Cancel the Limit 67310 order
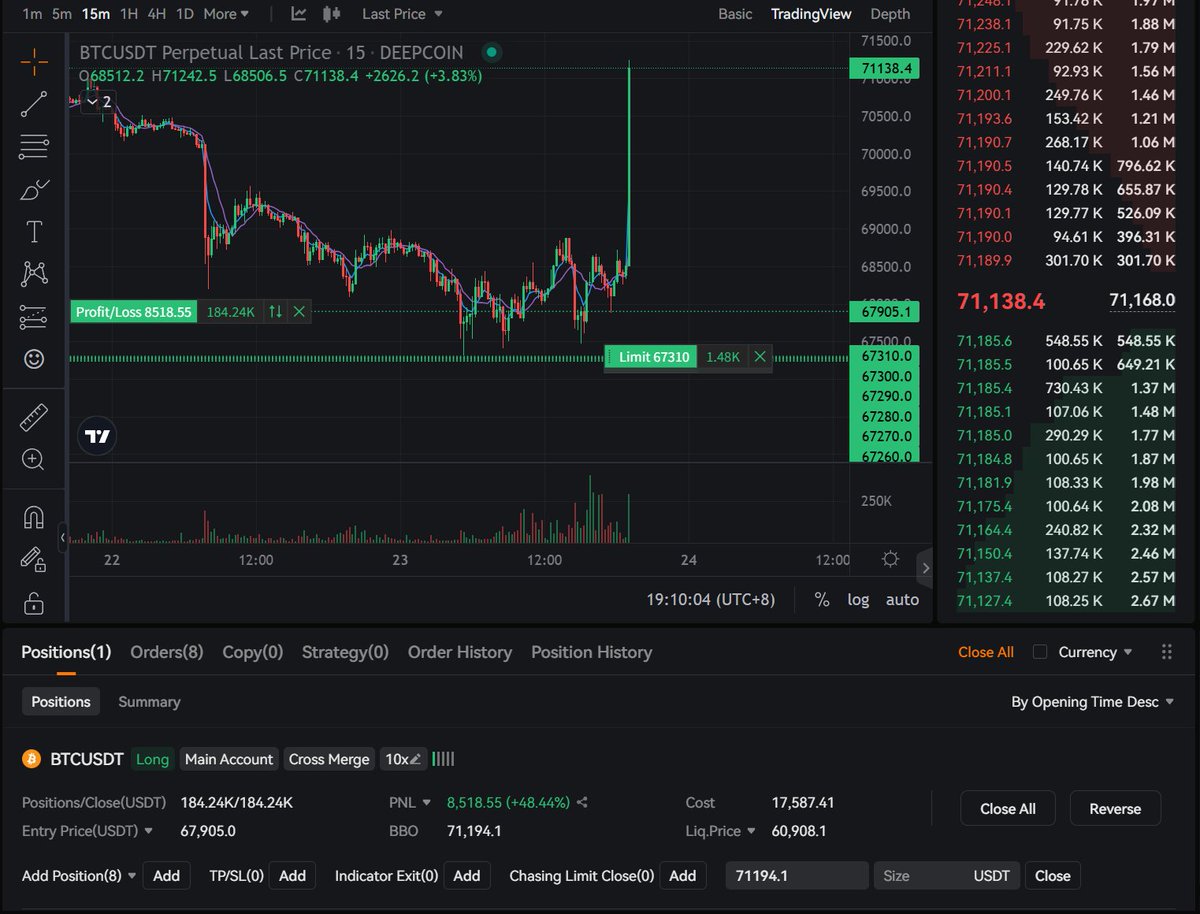 click(760, 357)
